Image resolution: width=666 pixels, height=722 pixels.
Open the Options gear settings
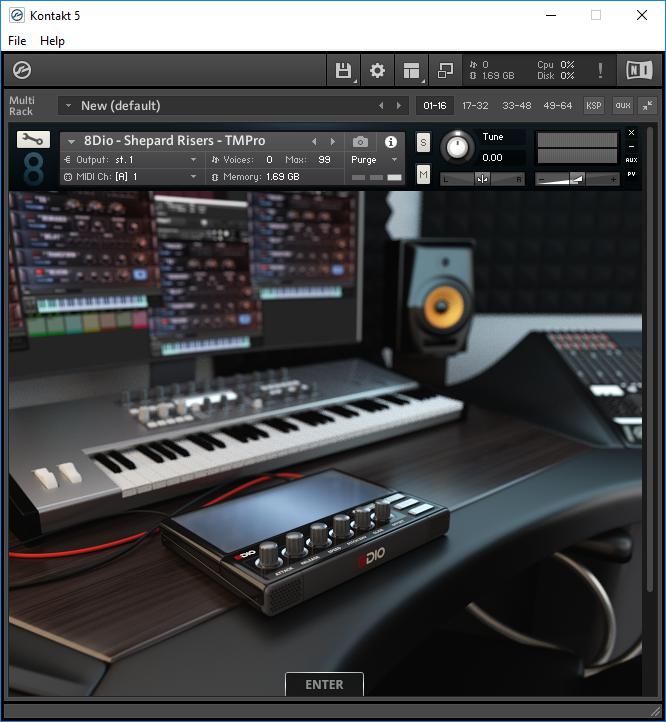377,70
